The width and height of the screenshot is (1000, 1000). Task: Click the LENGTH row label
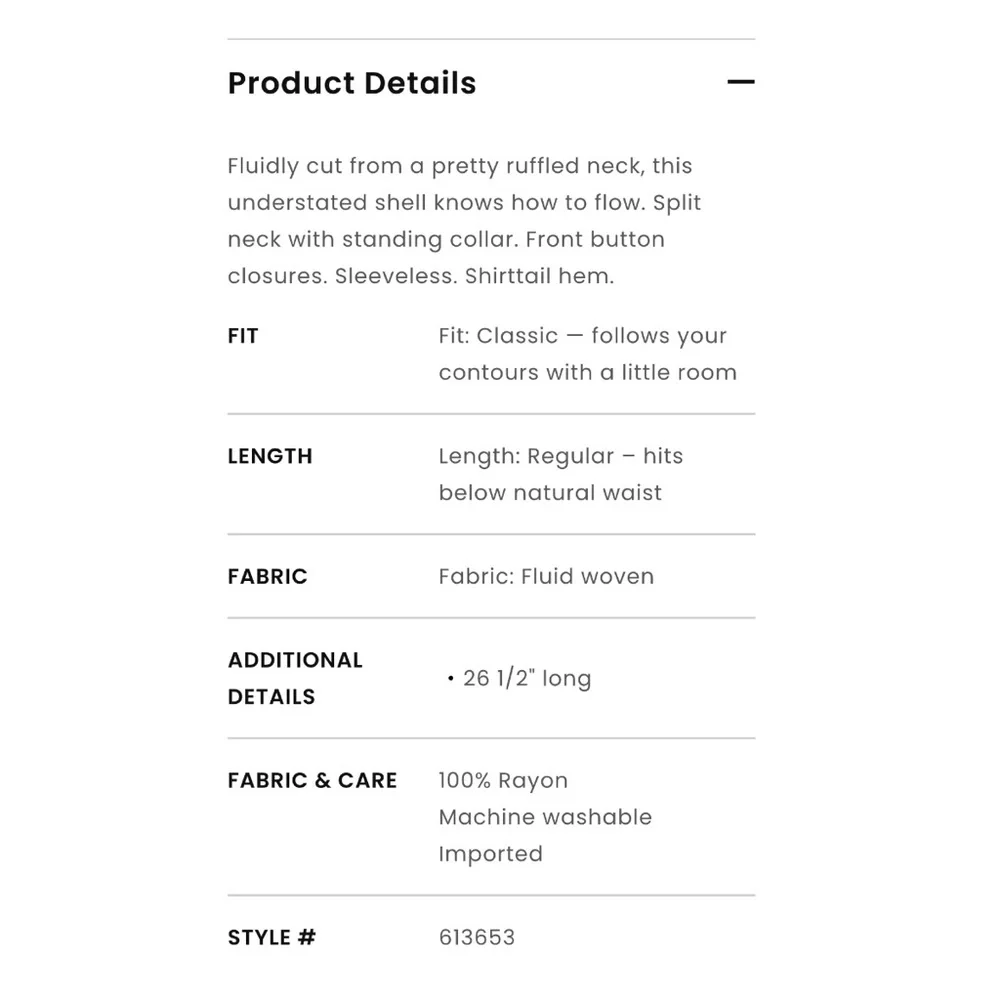coord(270,456)
